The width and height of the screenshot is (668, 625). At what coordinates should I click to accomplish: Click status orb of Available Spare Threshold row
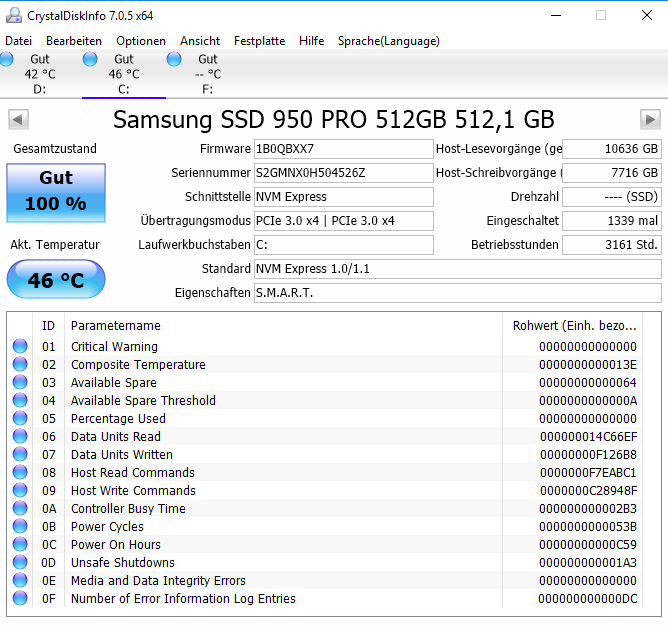pyautogui.click(x=20, y=400)
